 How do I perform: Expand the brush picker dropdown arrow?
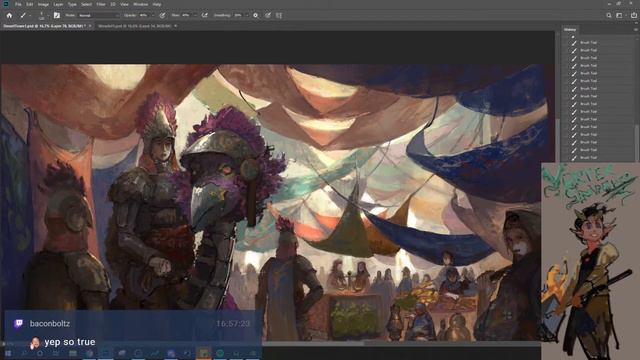click(x=48, y=16)
